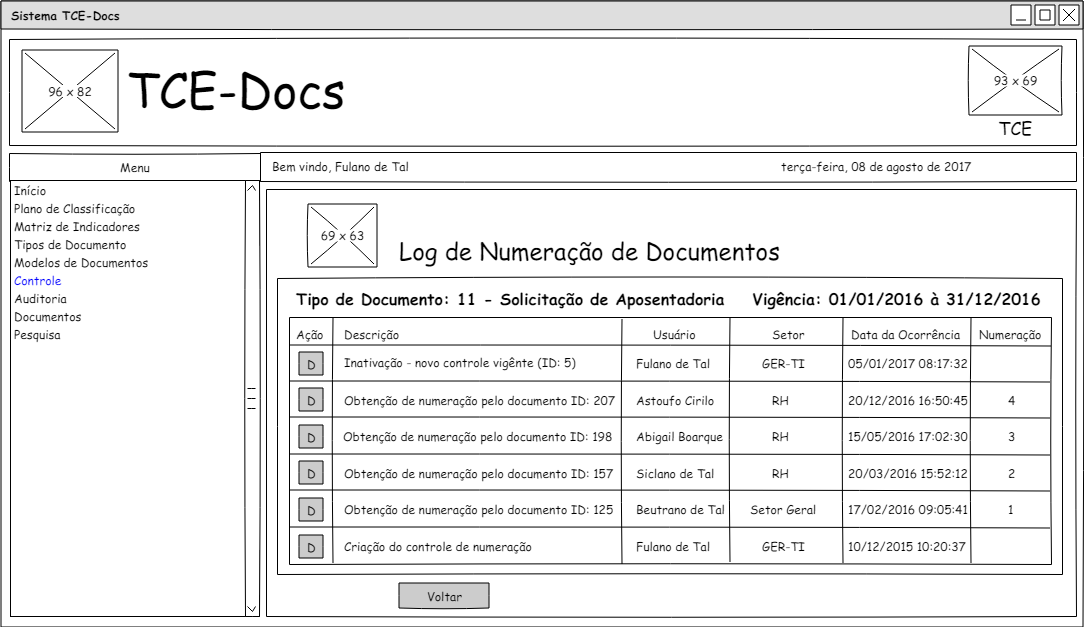Click the Log de Numeração page icon
Screen dimensions: 1084x627
(342, 236)
